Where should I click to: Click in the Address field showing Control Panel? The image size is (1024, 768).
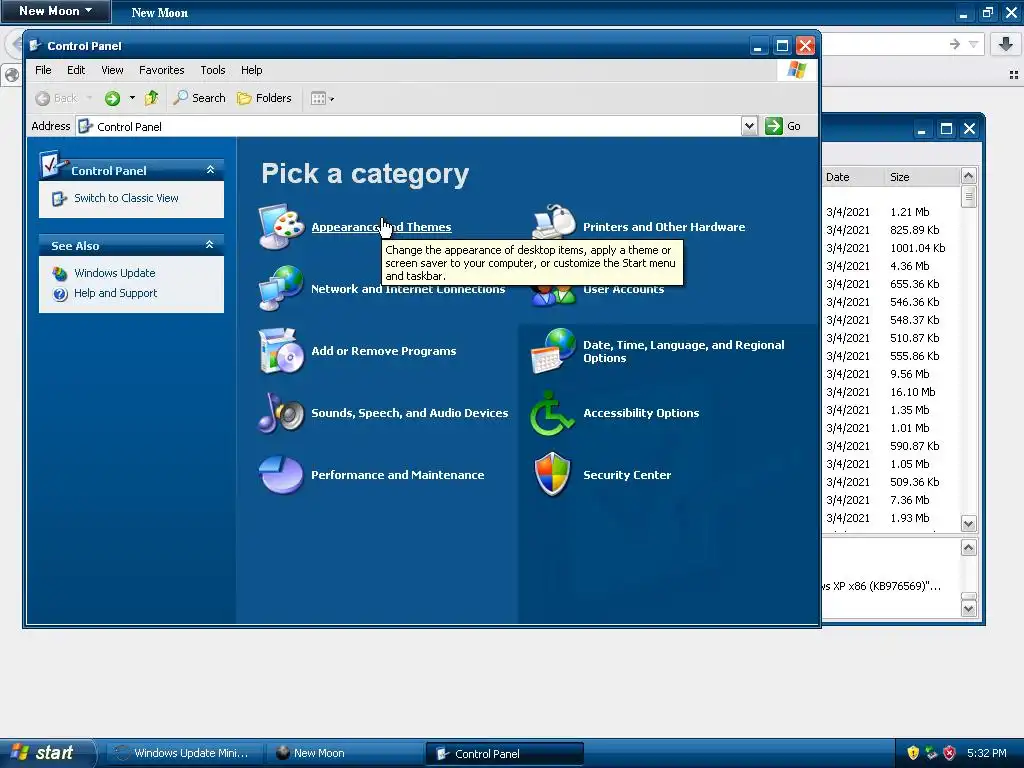point(409,127)
